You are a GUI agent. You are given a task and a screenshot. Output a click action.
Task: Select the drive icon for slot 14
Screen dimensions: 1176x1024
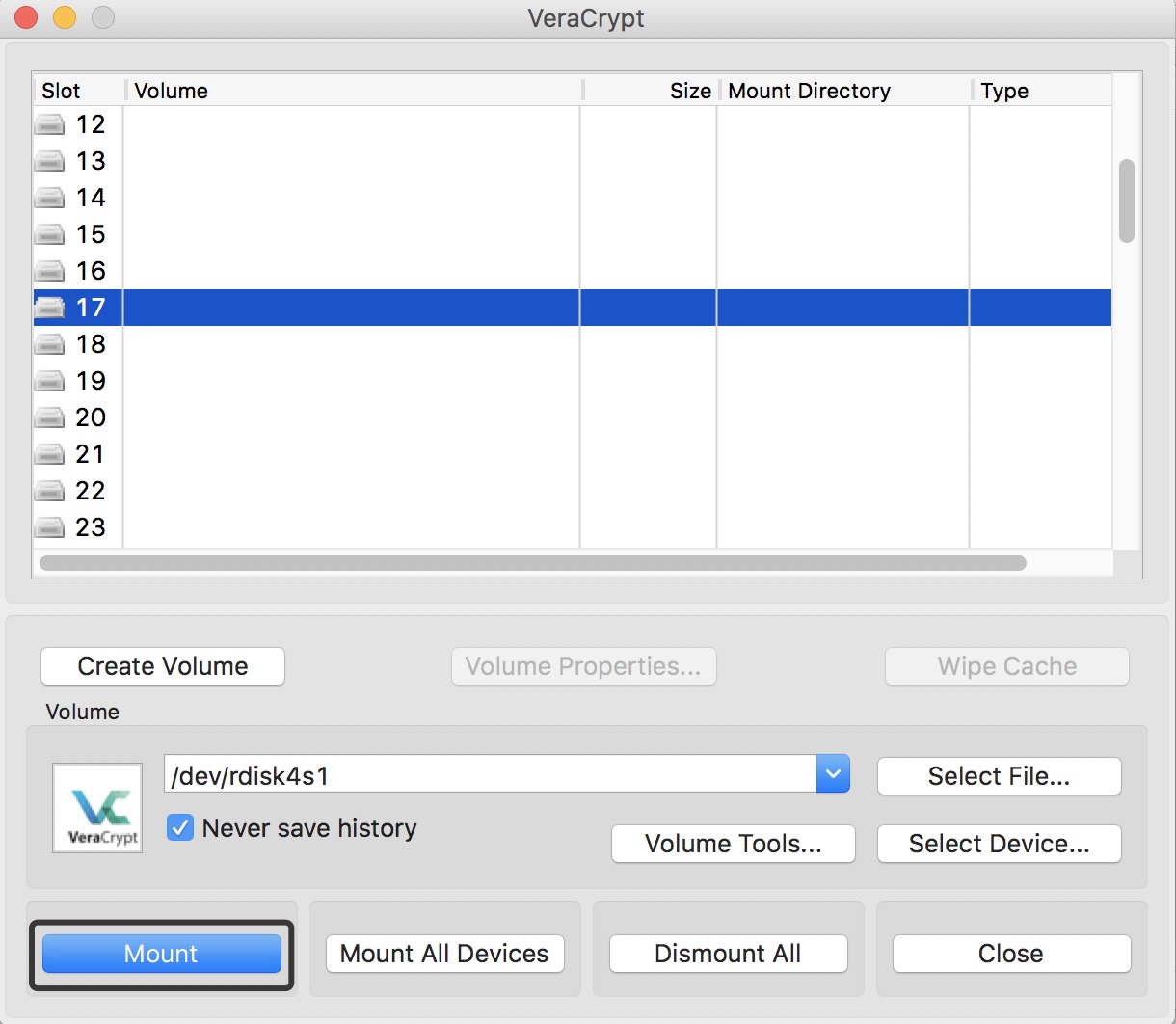tap(50, 198)
